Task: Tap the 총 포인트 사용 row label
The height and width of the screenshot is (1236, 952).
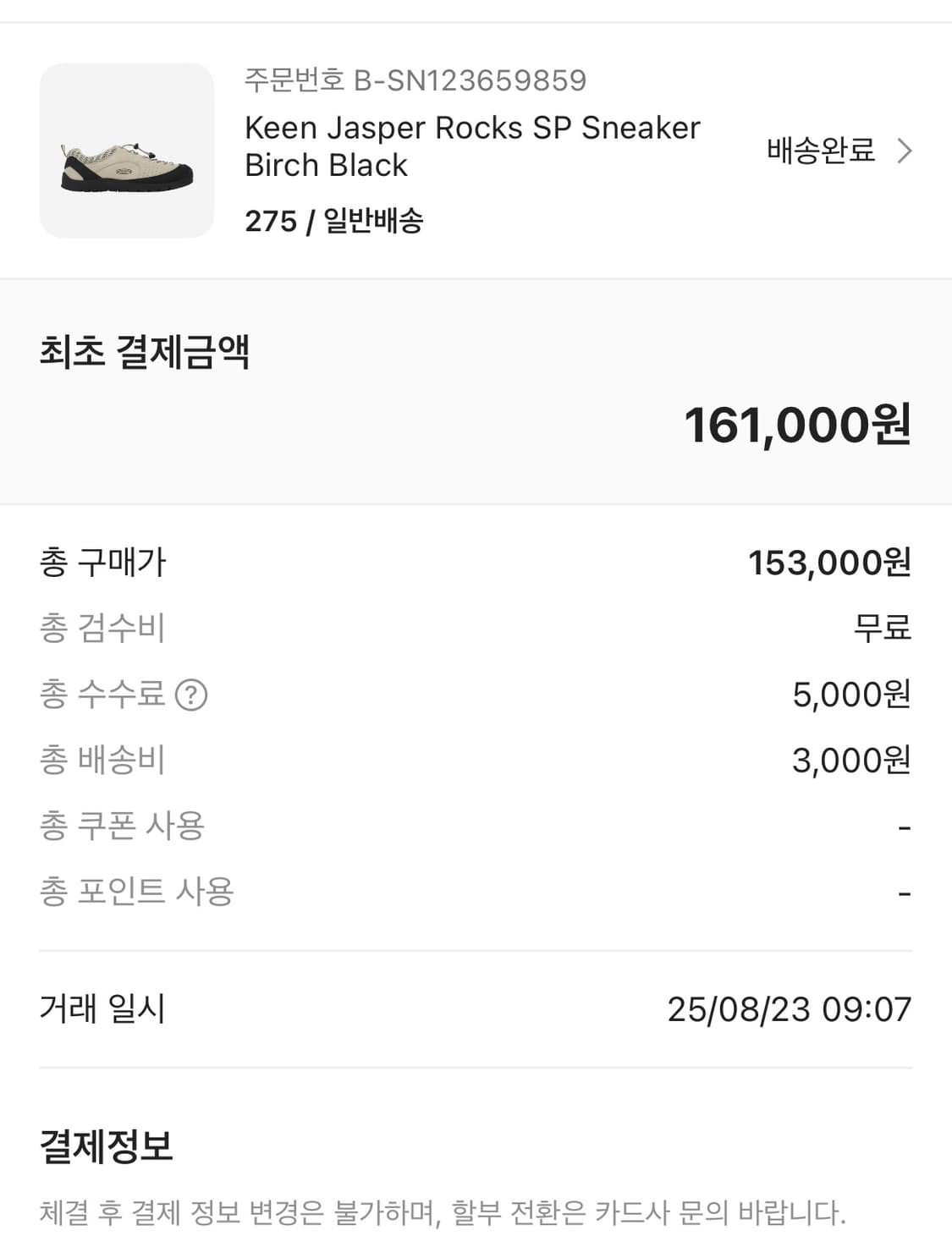Action: tap(136, 891)
